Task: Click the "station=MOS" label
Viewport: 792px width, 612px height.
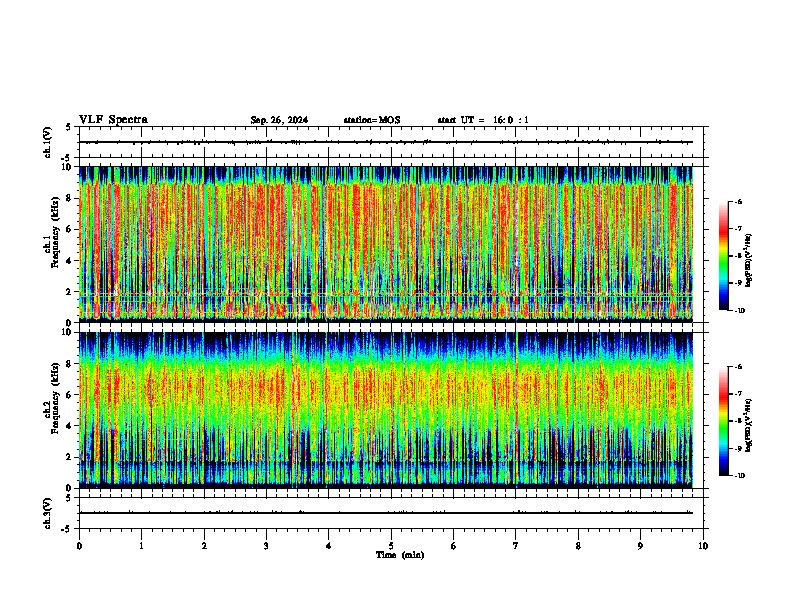Action: (372, 120)
